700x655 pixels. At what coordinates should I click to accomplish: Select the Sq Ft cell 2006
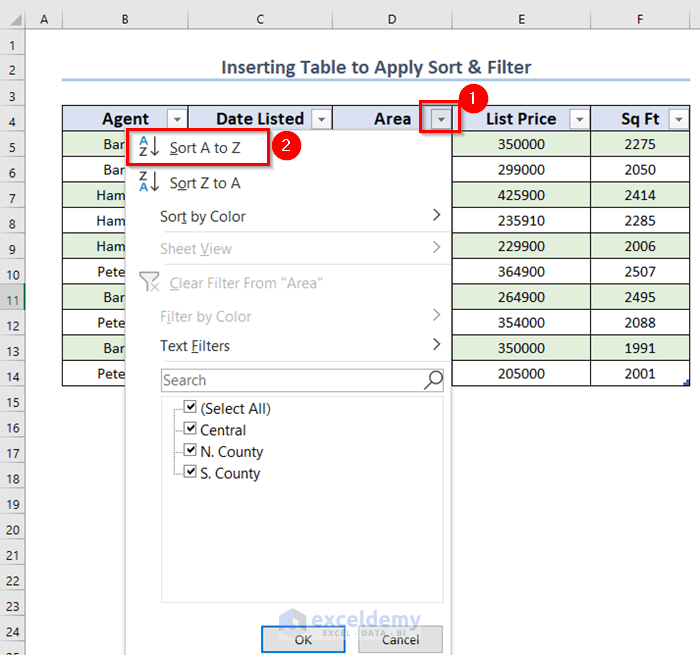640,246
